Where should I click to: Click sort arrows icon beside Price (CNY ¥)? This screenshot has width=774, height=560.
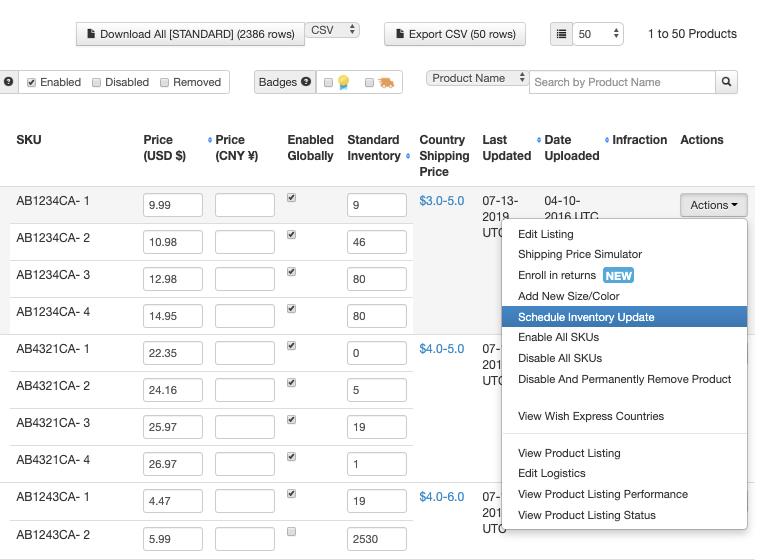210,140
